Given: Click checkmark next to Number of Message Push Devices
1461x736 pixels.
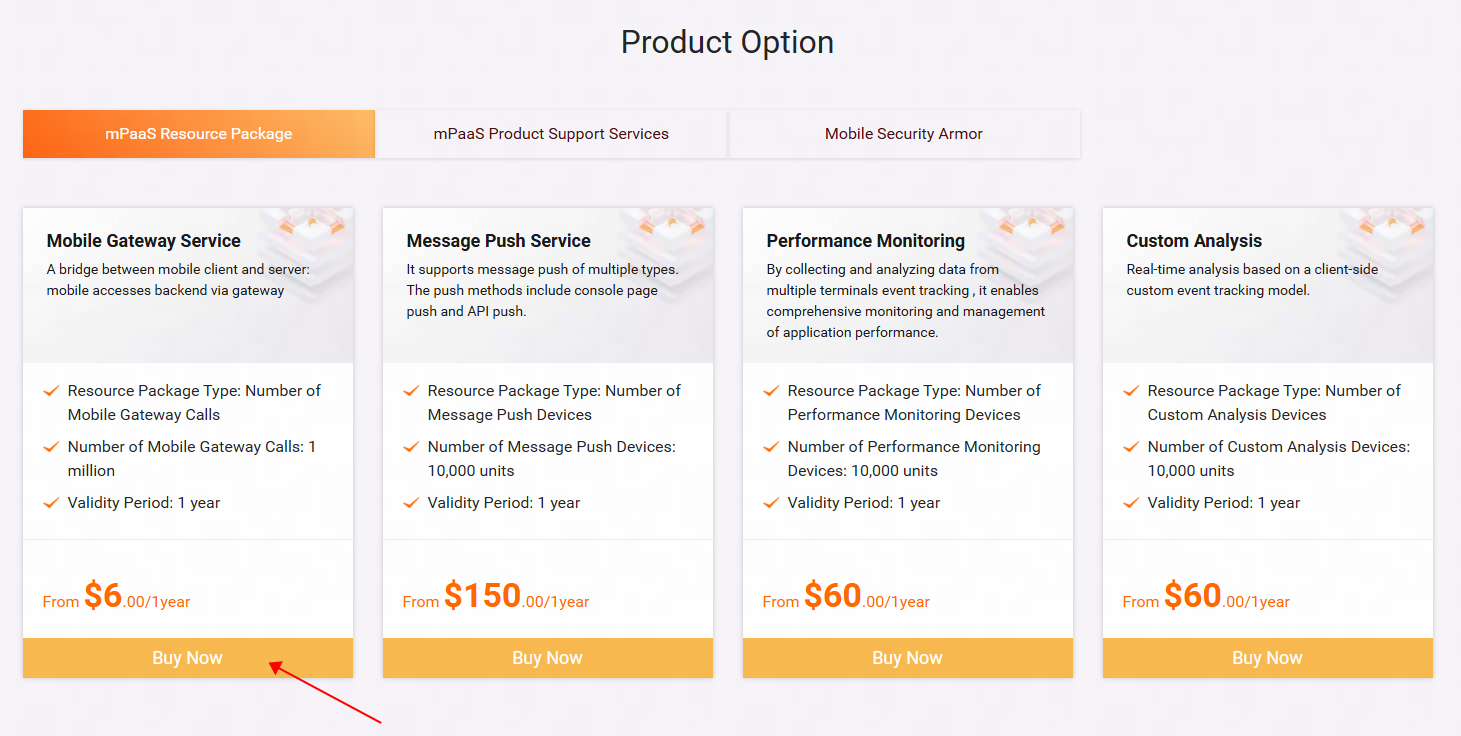Looking at the screenshot, I should pyautogui.click(x=411, y=447).
